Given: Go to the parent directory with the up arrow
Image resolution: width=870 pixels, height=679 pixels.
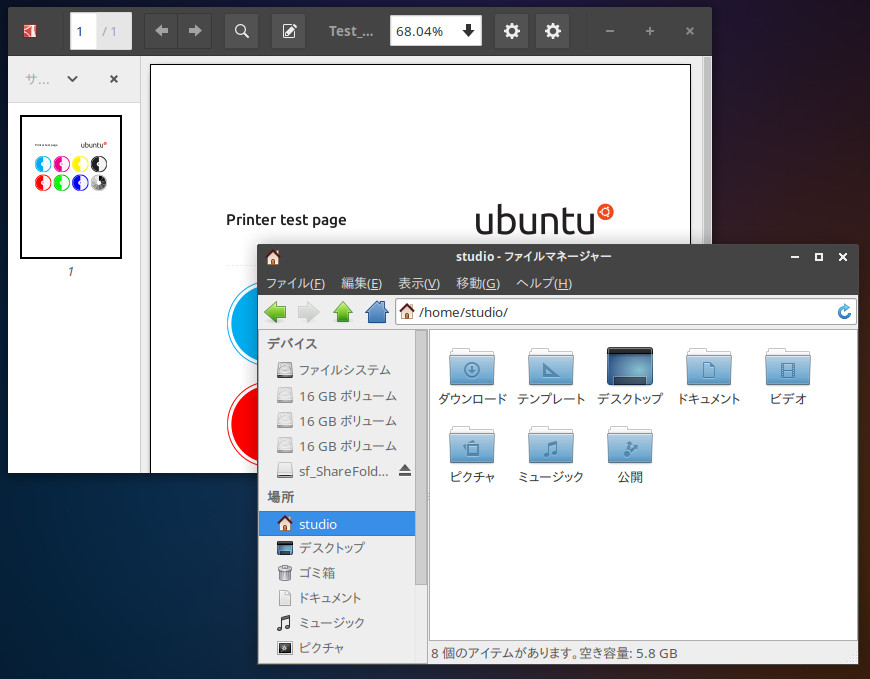Looking at the screenshot, I should pyautogui.click(x=344, y=312).
